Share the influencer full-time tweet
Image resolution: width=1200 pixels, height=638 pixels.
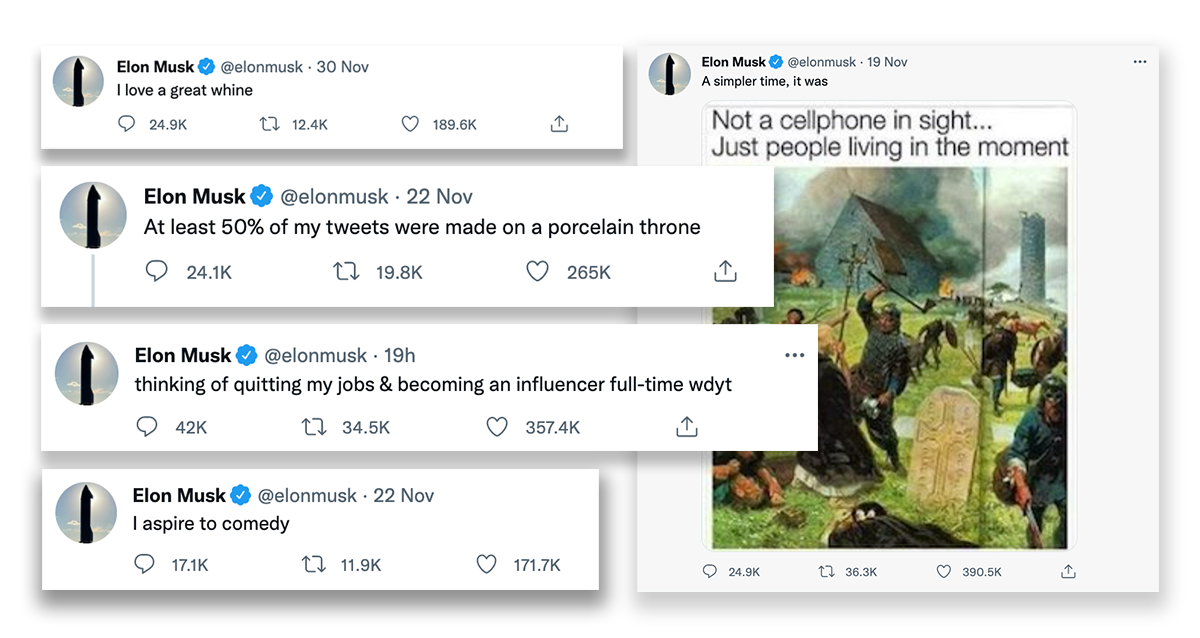click(686, 427)
